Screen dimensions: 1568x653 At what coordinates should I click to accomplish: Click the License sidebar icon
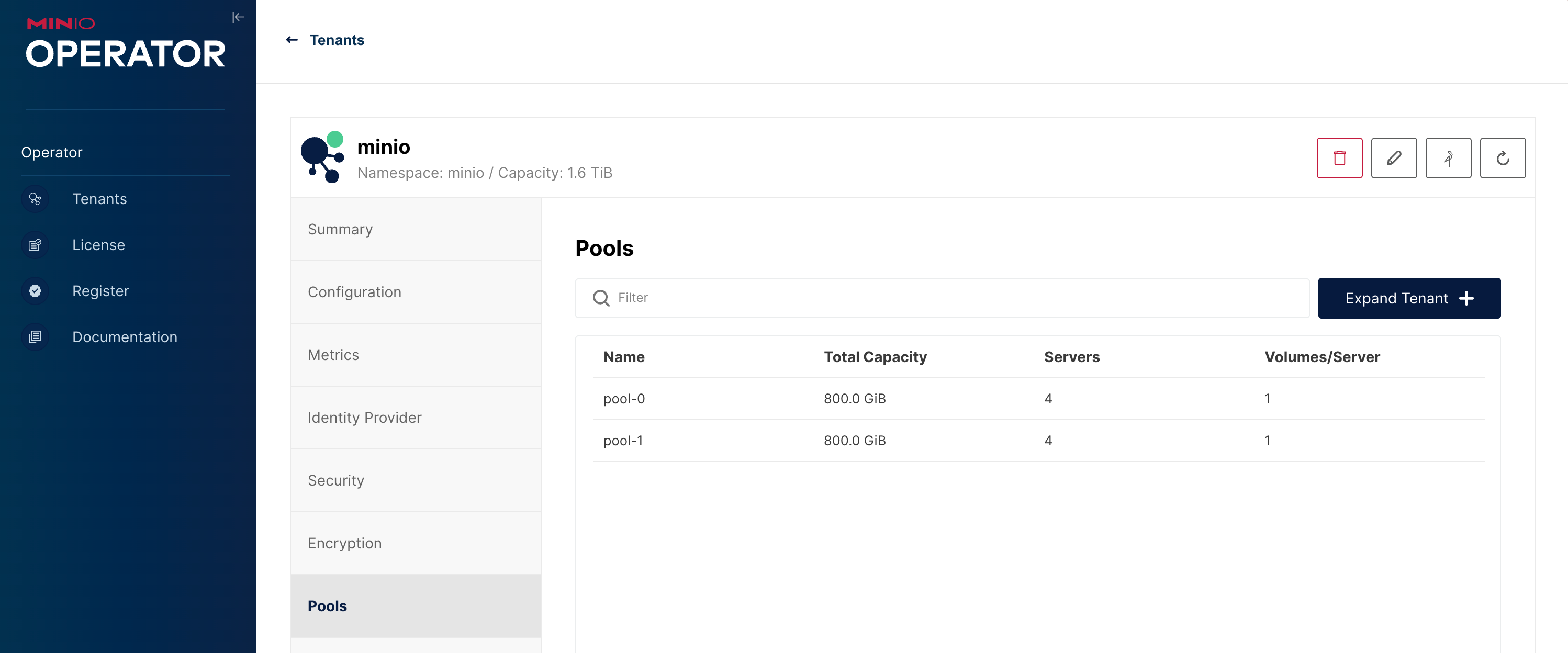(35, 245)
